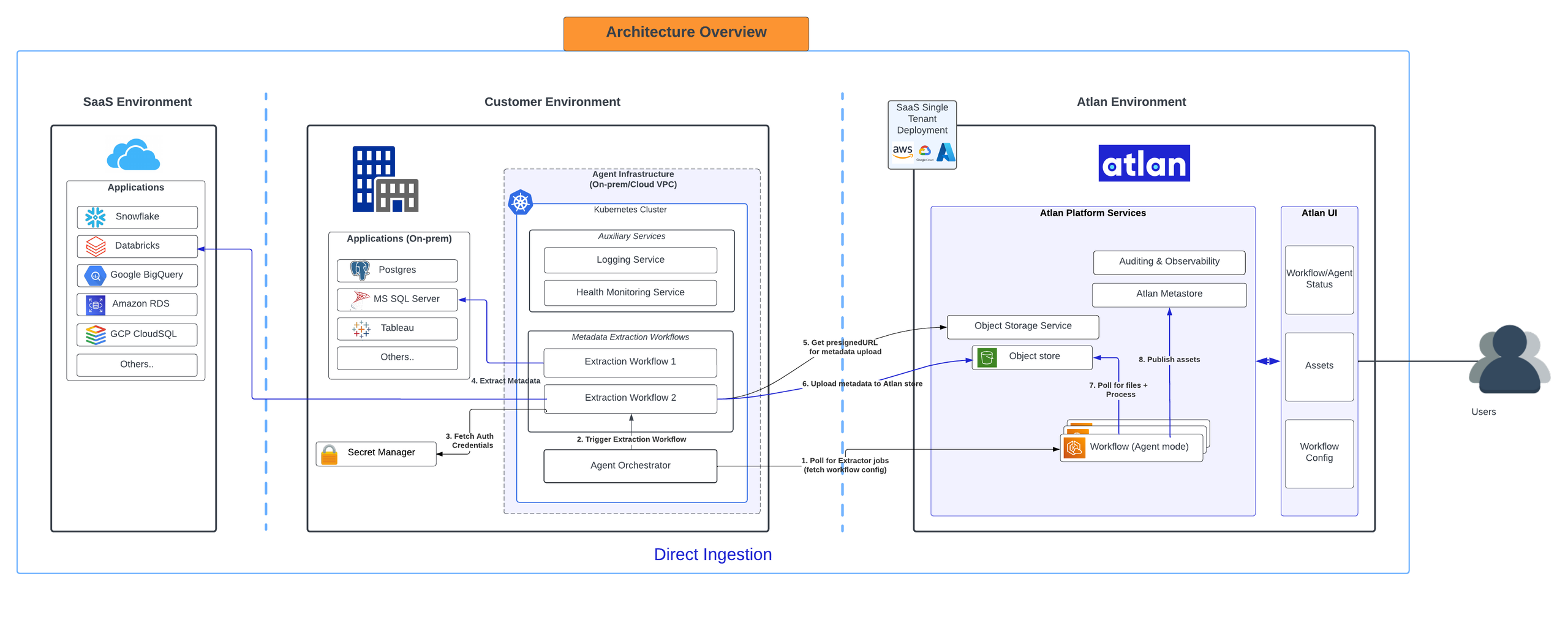Click the 'SaaS Environment' heading
The width and height of the screenshot is (1568, 625).
coord(137,101)
